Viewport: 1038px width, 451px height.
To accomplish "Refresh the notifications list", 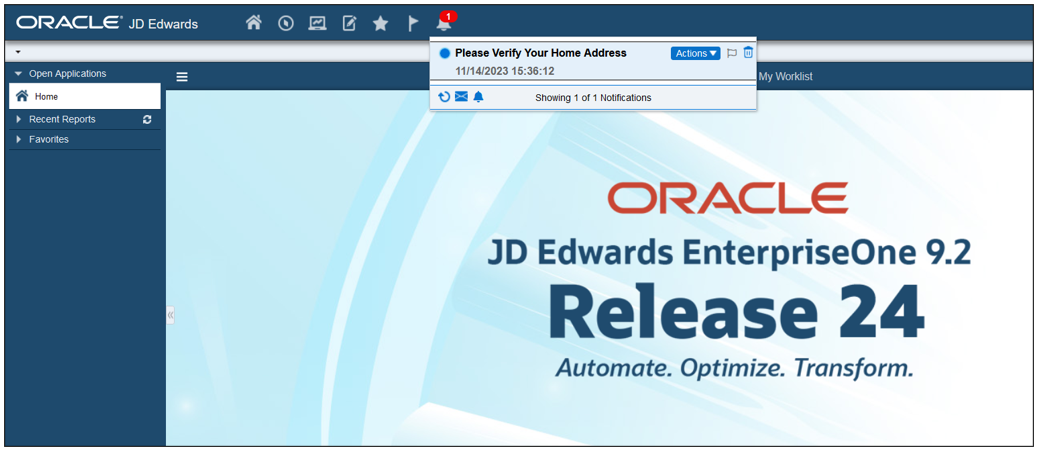I will [444, 97].
